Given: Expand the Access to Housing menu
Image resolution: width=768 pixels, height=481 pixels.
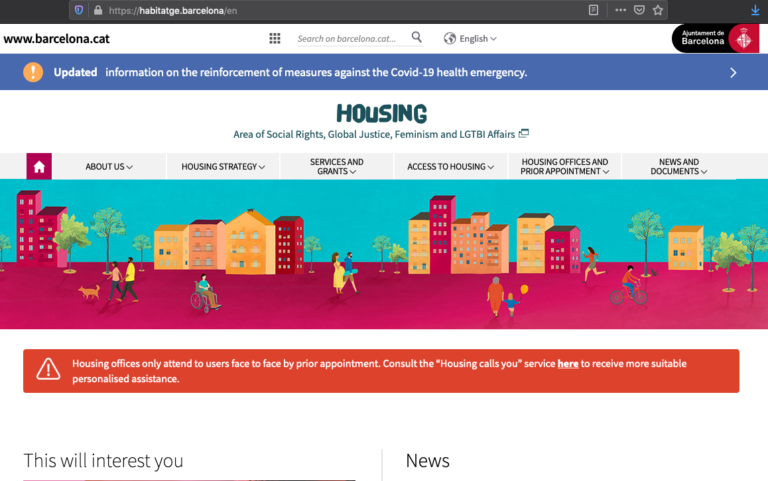Looking at the screenshot, I should [x=450, y=167].
